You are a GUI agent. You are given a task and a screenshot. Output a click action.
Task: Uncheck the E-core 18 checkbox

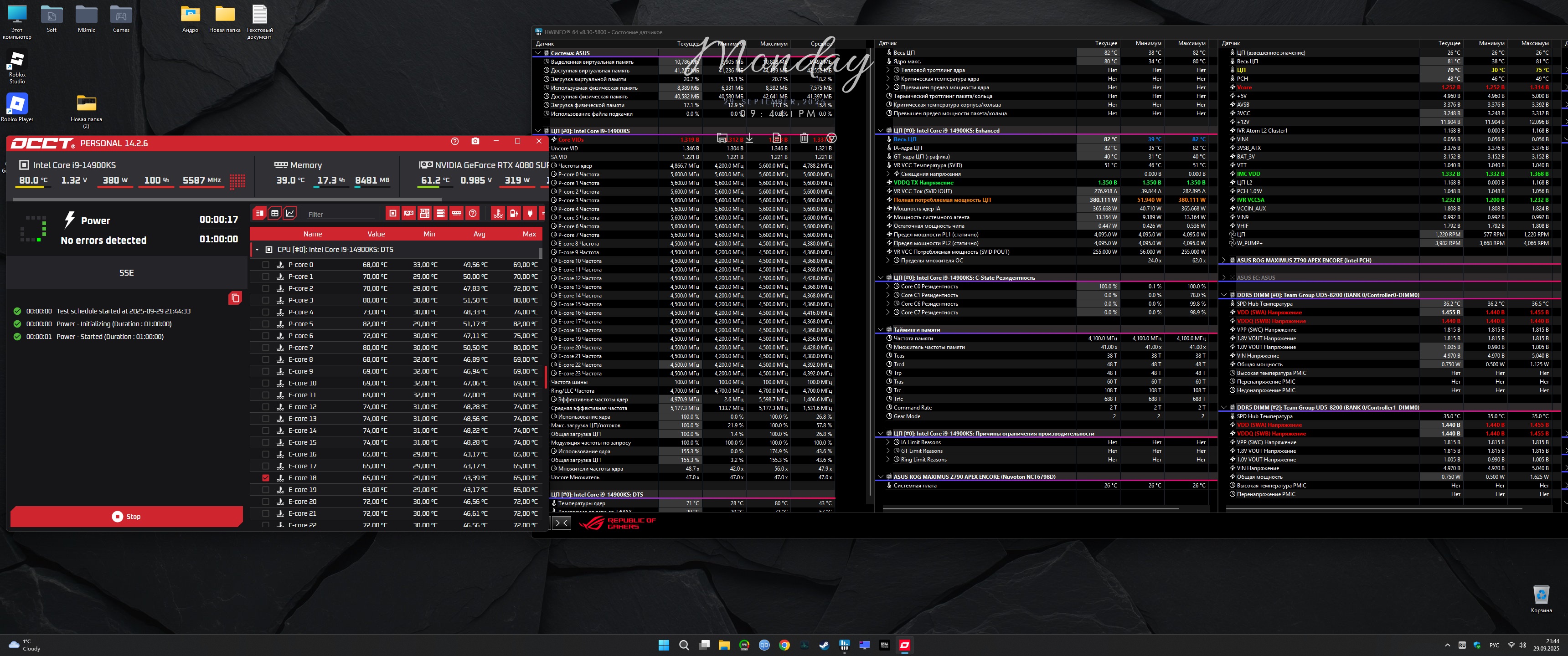pos(265,478)
